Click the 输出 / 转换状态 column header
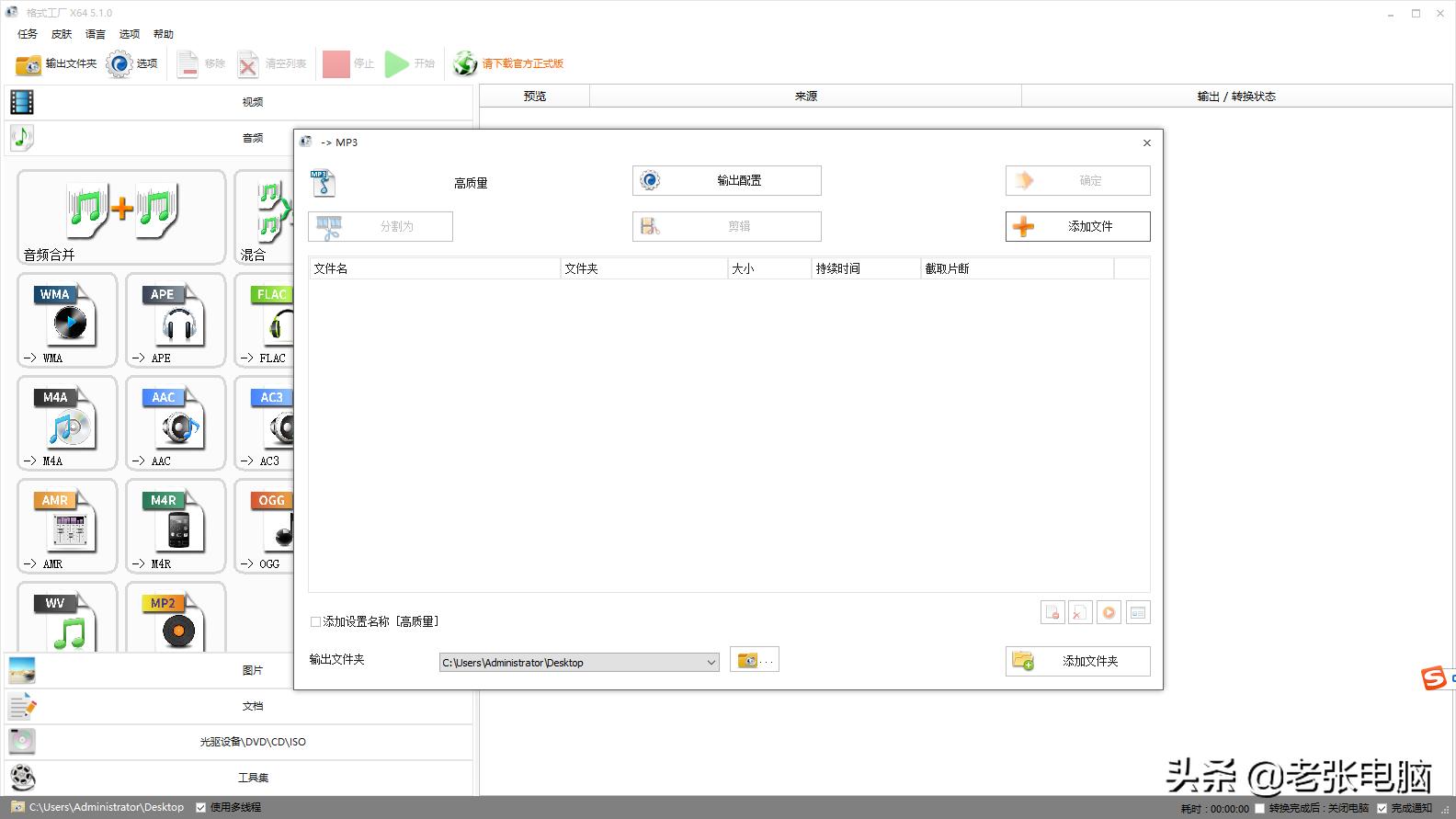The width and height of the screenshot is (1456, 819). (x=1236, y=97)
